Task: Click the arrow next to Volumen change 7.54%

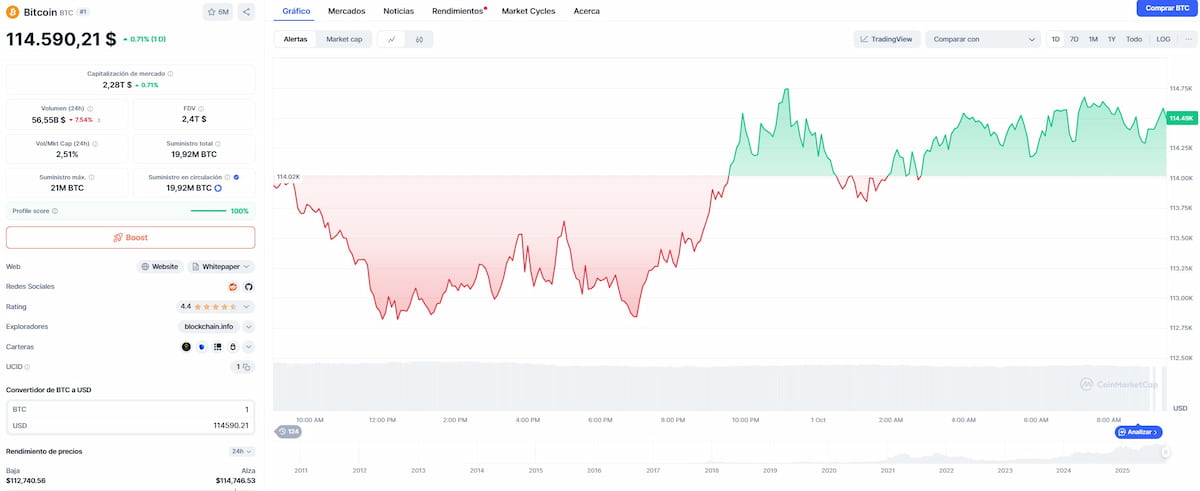Action: click(x=98, y=120)
